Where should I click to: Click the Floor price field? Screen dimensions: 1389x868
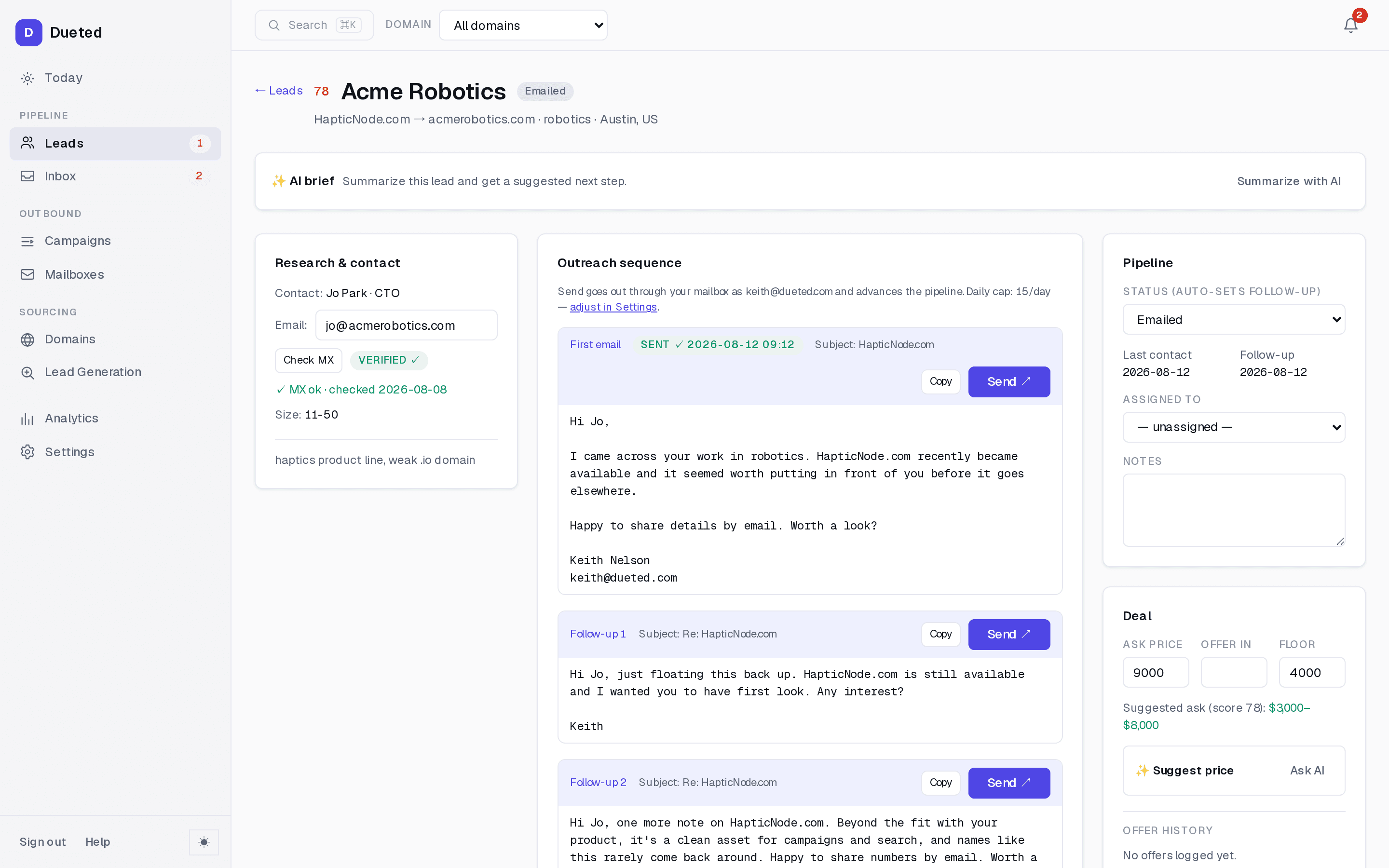pos(1311,673)
